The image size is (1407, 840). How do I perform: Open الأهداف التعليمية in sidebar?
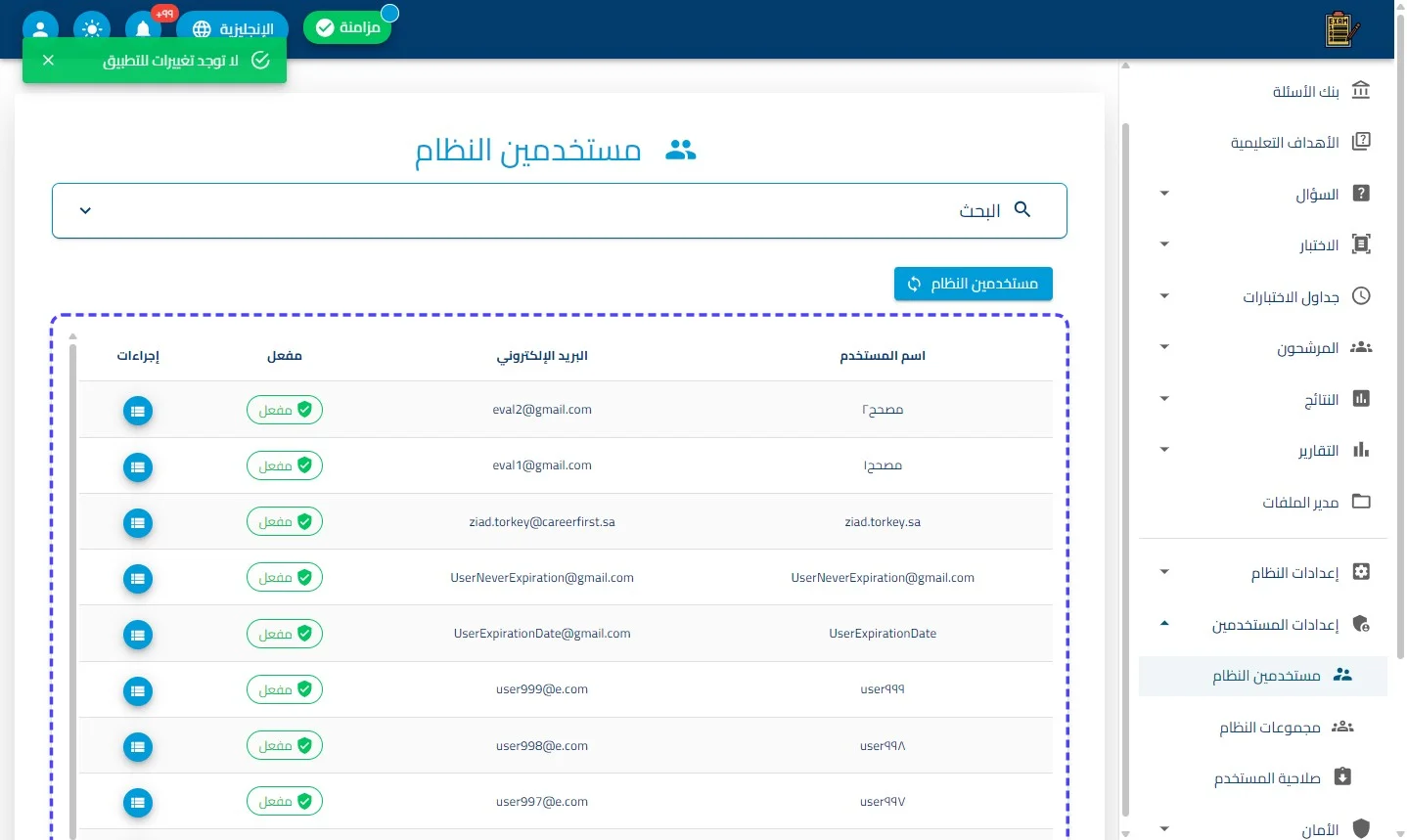(1263, 142)
